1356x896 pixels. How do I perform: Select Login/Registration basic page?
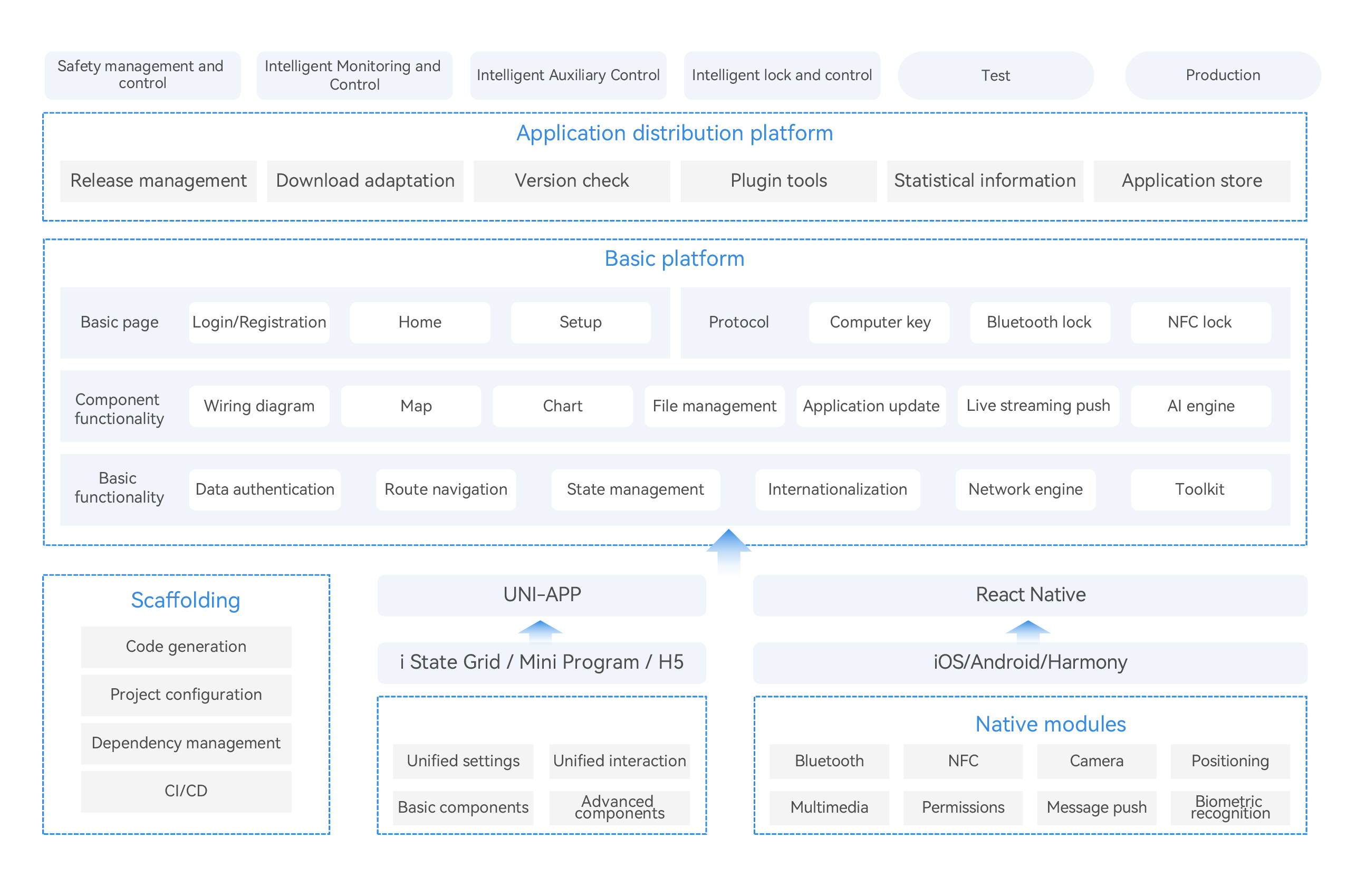(259, 322)
